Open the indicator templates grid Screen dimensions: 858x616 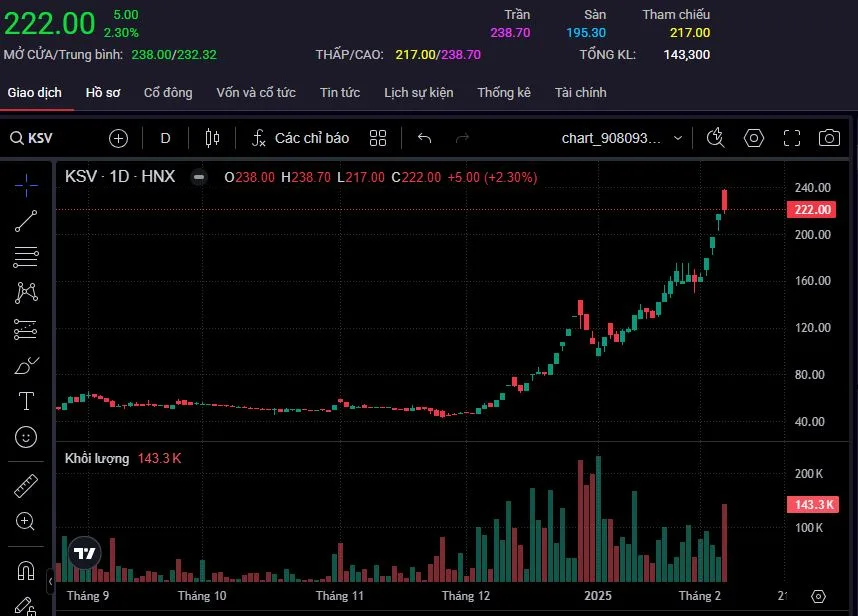pos(378,138)
